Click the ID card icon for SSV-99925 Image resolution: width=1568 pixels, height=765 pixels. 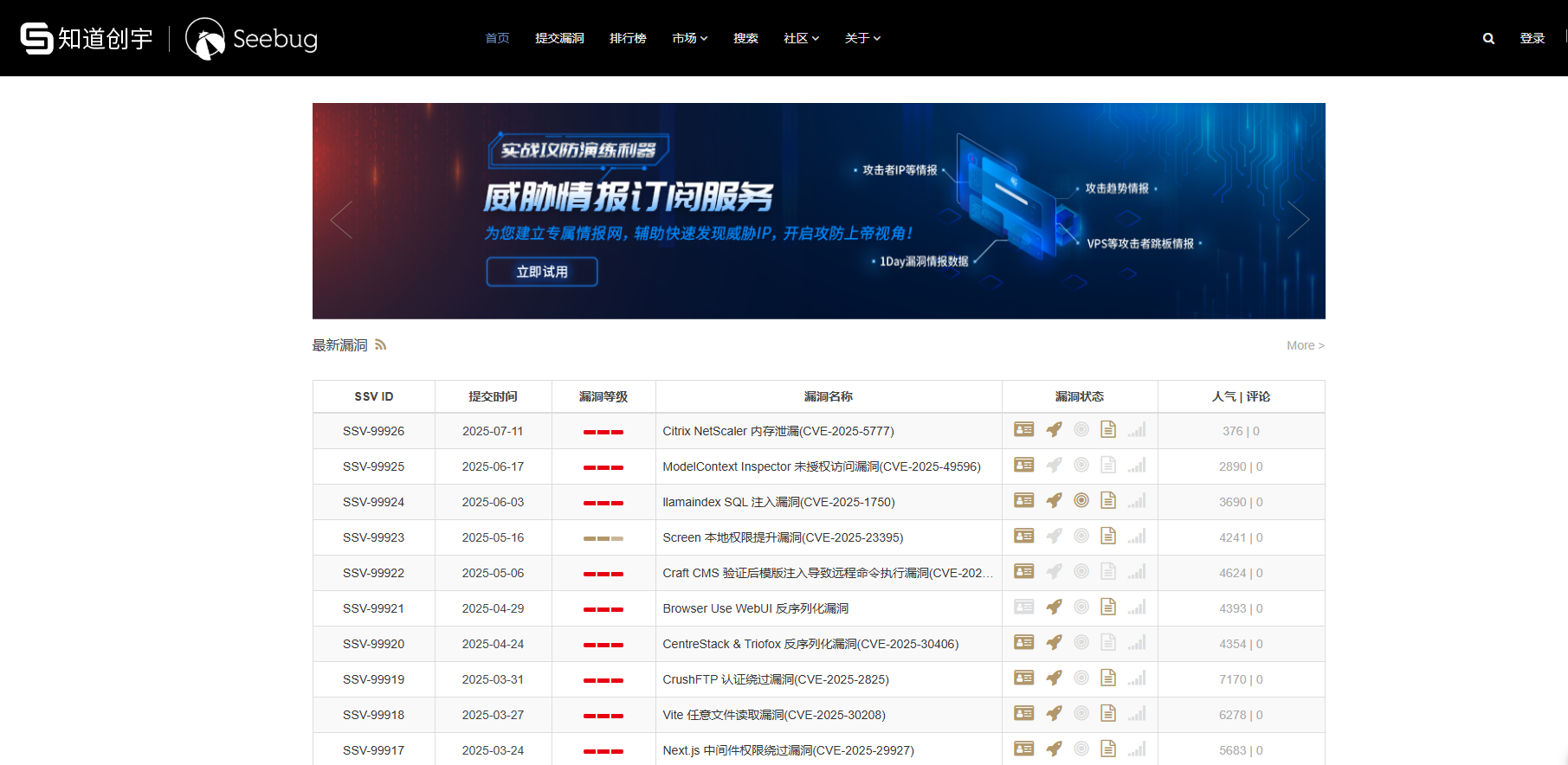(1024, 466)
